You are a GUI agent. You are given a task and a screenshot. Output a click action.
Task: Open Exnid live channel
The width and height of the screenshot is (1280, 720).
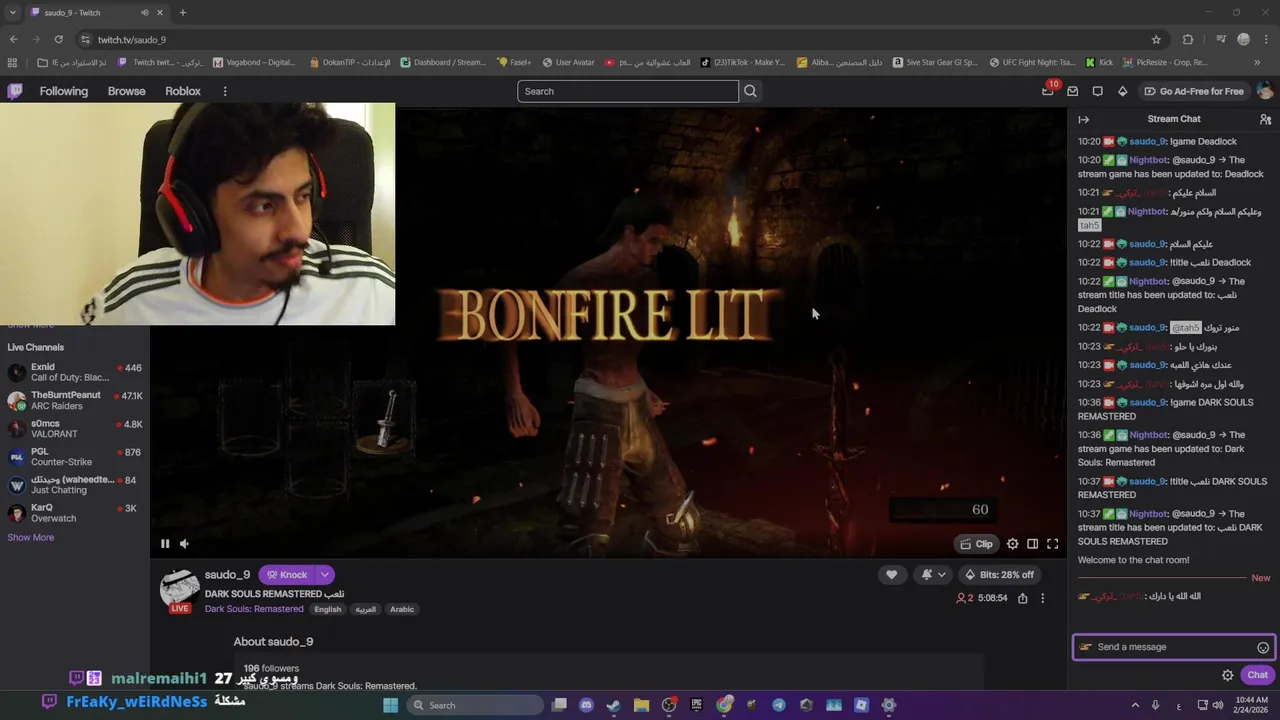(75, 372)
